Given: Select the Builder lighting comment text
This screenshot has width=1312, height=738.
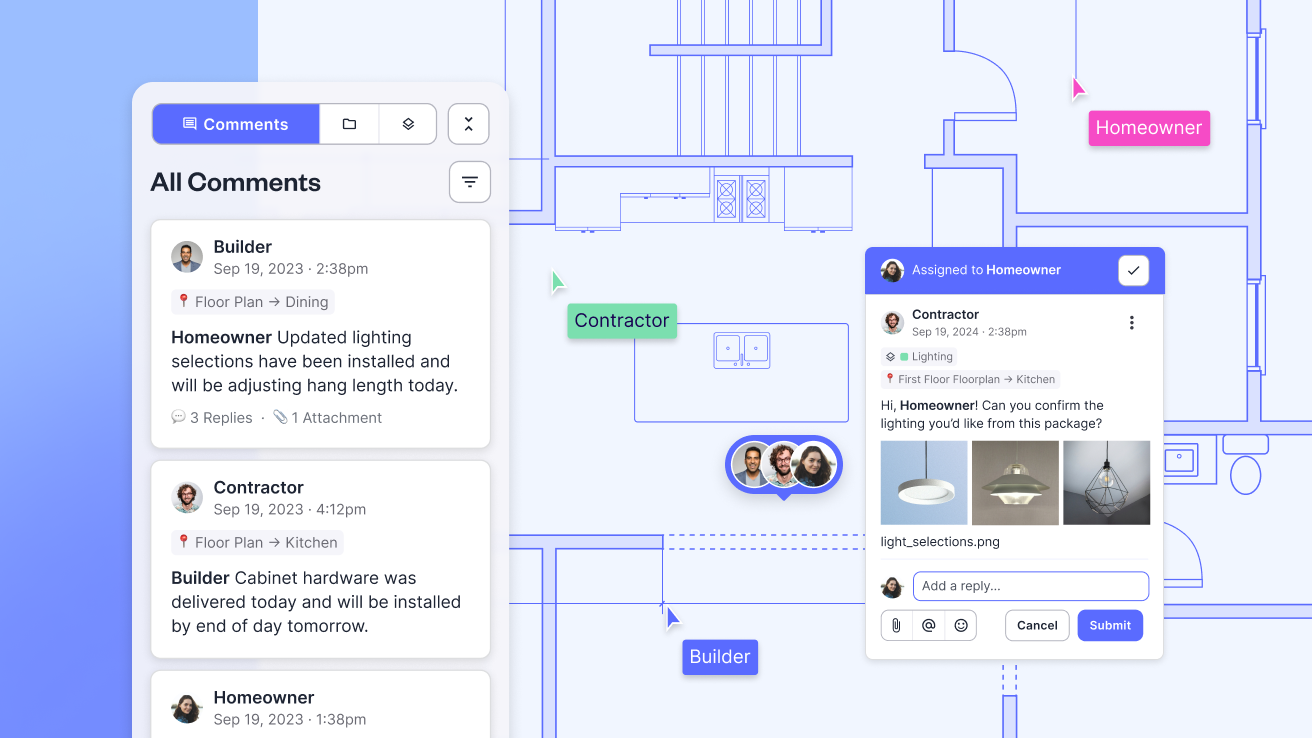Looking at the screenshot, I should 315,362.
